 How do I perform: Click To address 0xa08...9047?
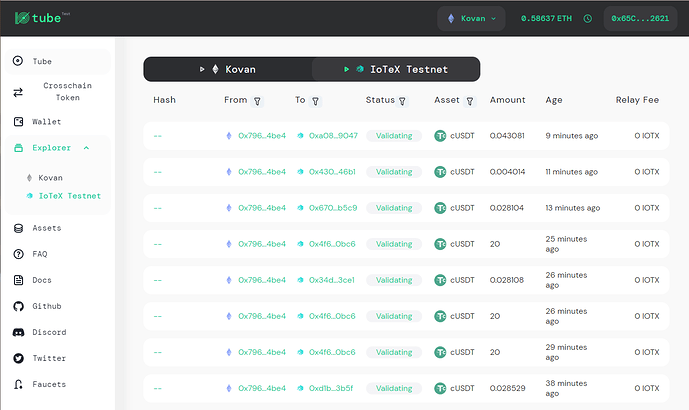333,136
